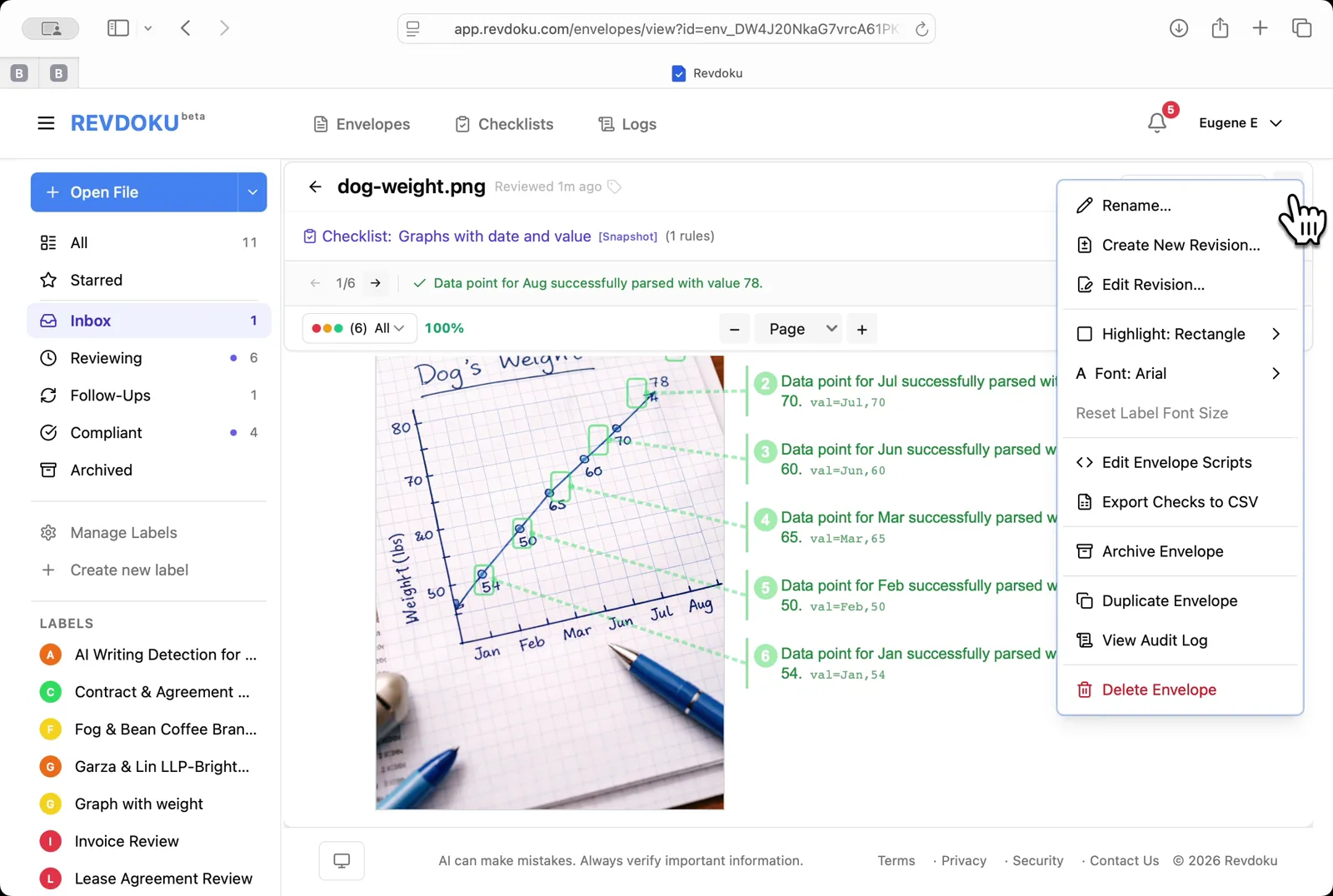Viewport: 1333px width, 896px height.
Task: Go to next check with the right arrow
Action: (376, 283)
